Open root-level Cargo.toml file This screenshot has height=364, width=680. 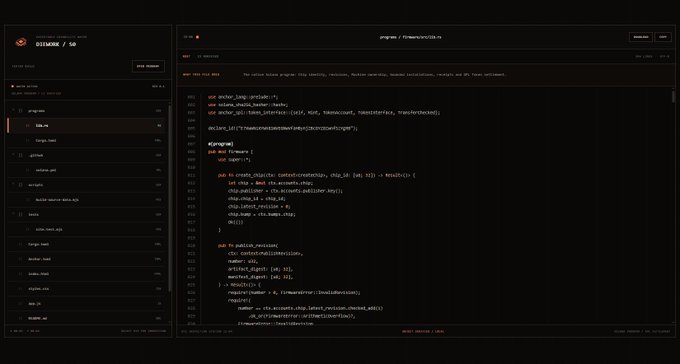point(87,244)
